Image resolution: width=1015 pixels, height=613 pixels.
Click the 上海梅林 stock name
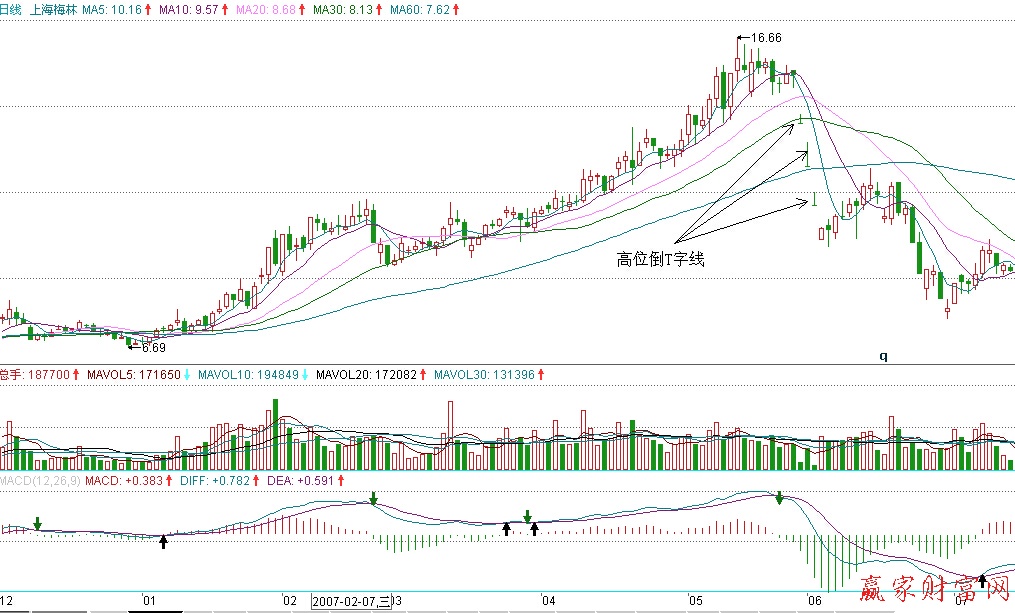click(52, 9)
